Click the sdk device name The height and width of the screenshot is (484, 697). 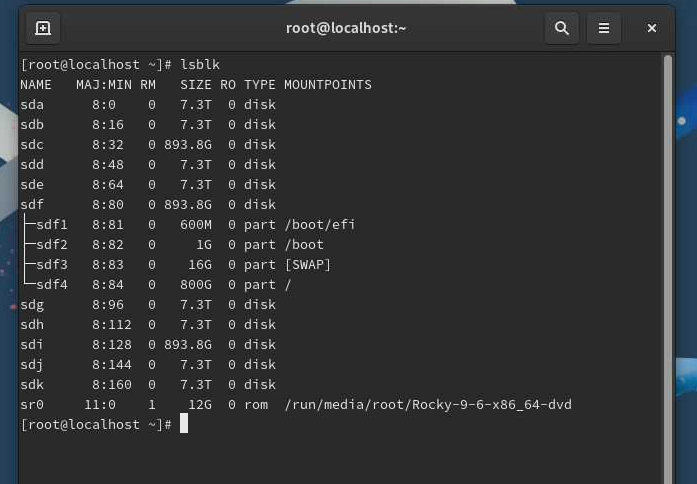tap(32, 385)
